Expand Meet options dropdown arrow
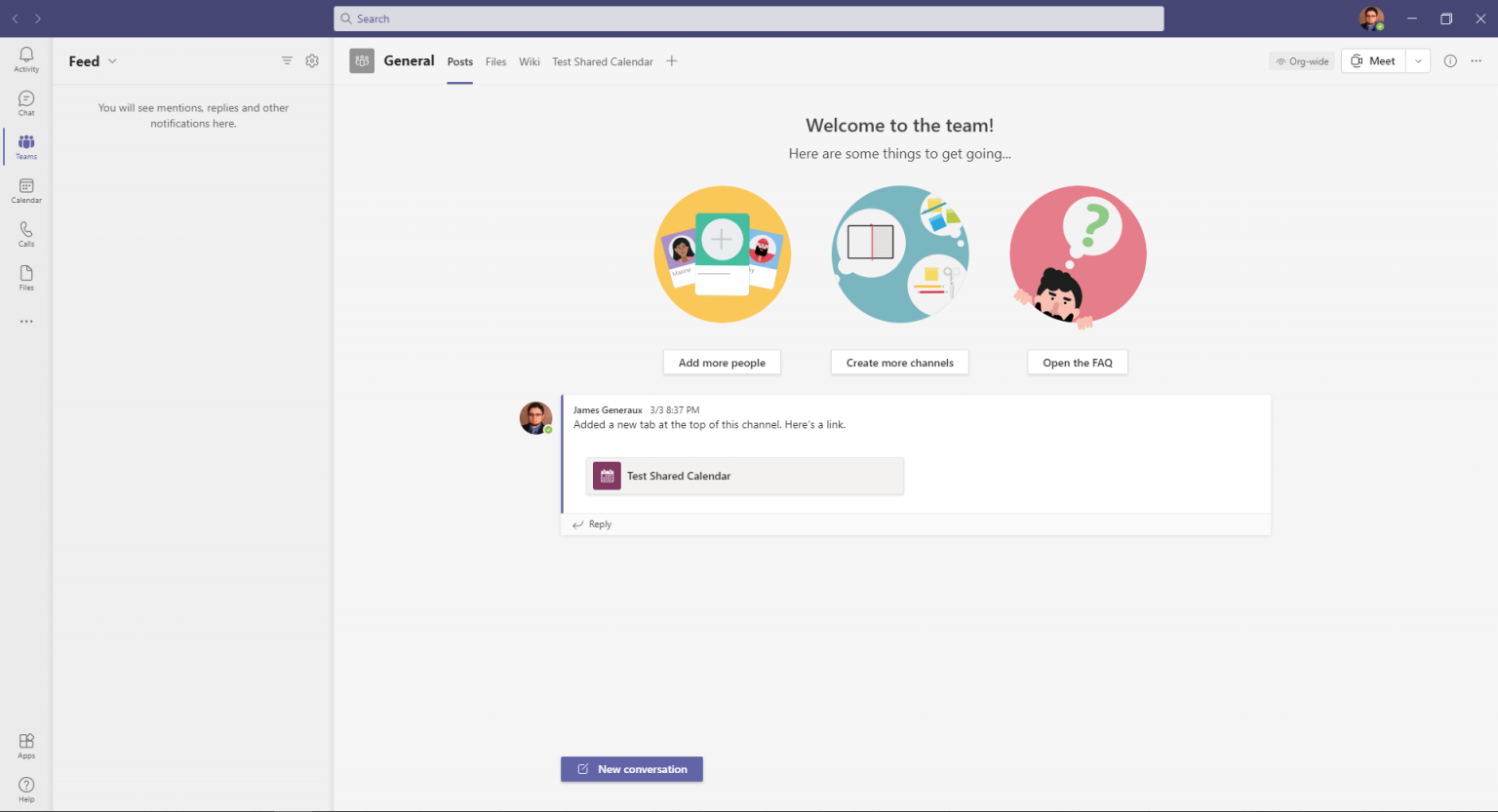Screen dimensions: 1498x812 1418,60
